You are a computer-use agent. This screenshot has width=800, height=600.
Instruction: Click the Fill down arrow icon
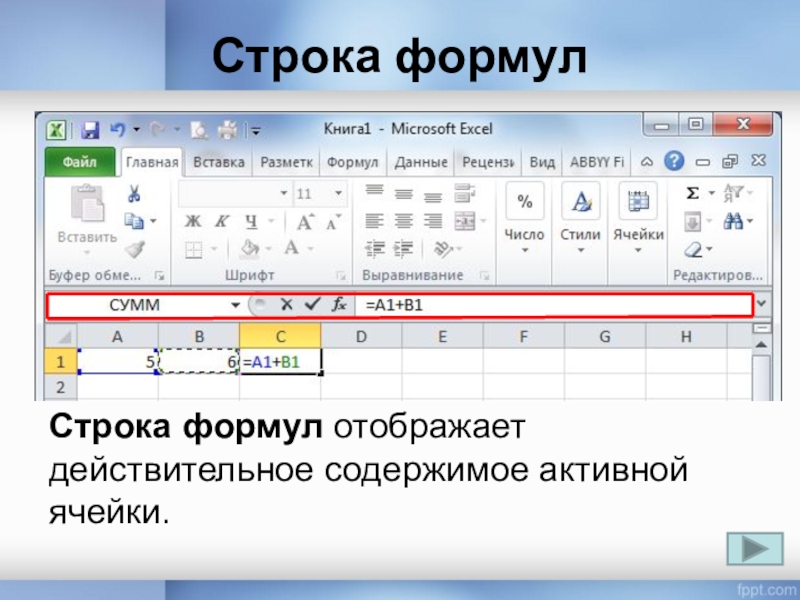(x=692, y=222)
